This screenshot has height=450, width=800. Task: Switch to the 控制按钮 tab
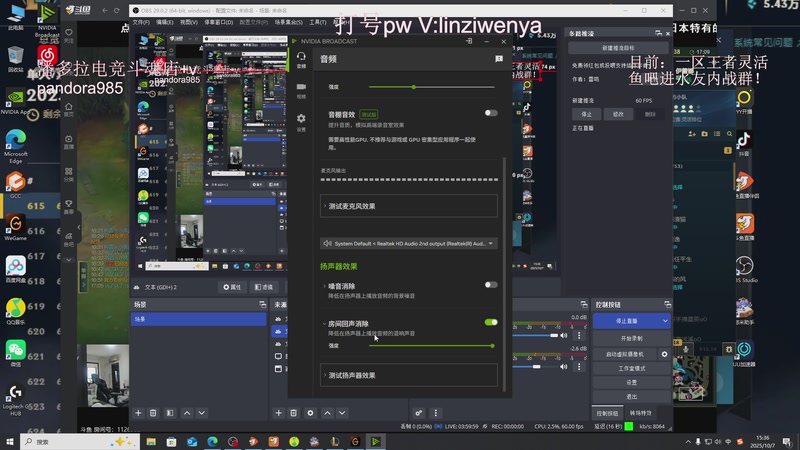tap(607, 413)
